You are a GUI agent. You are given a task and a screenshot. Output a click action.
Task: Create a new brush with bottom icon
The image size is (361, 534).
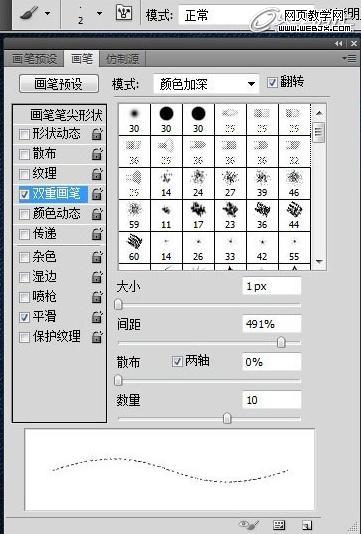[x=307, y=525]
